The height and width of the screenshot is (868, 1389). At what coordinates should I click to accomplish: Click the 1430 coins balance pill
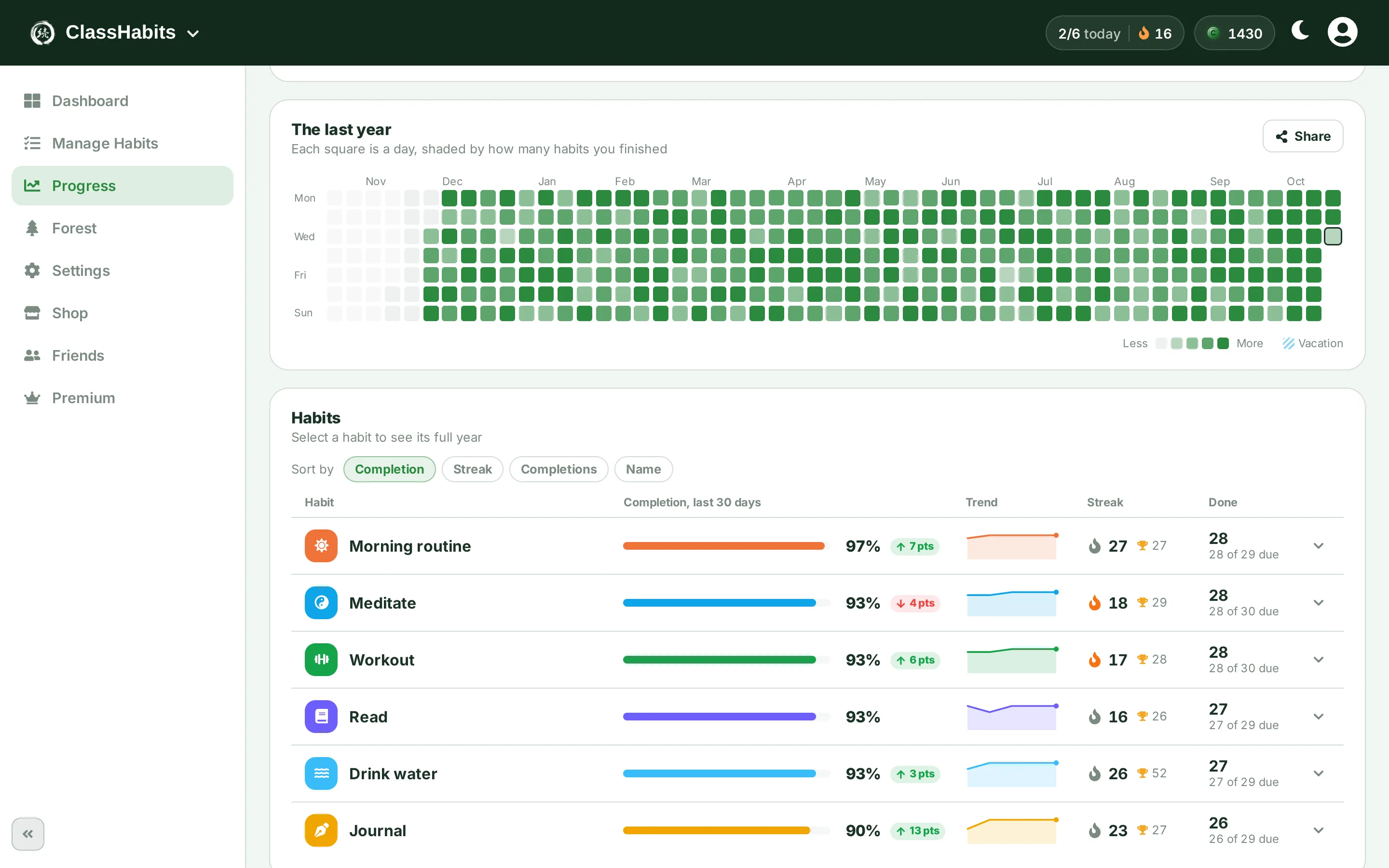pos(1234,33)
